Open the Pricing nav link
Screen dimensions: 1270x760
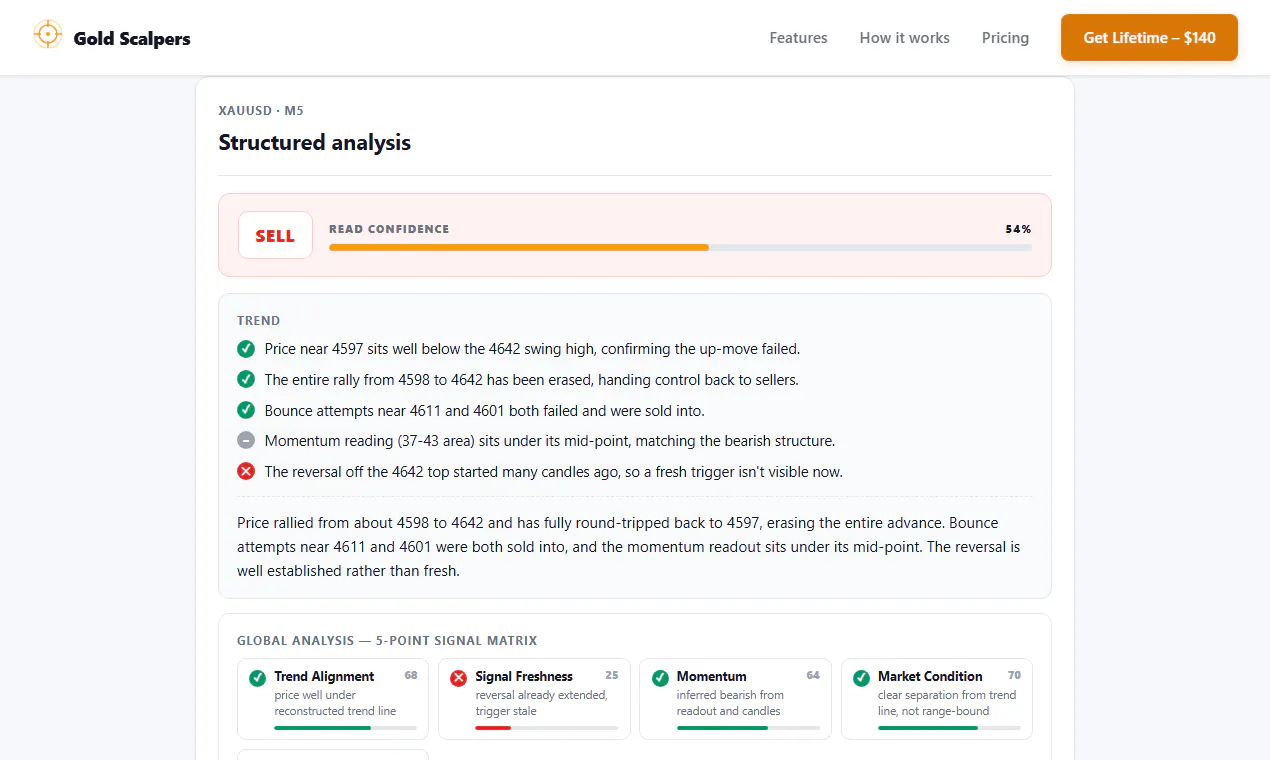coord(1005,38)
